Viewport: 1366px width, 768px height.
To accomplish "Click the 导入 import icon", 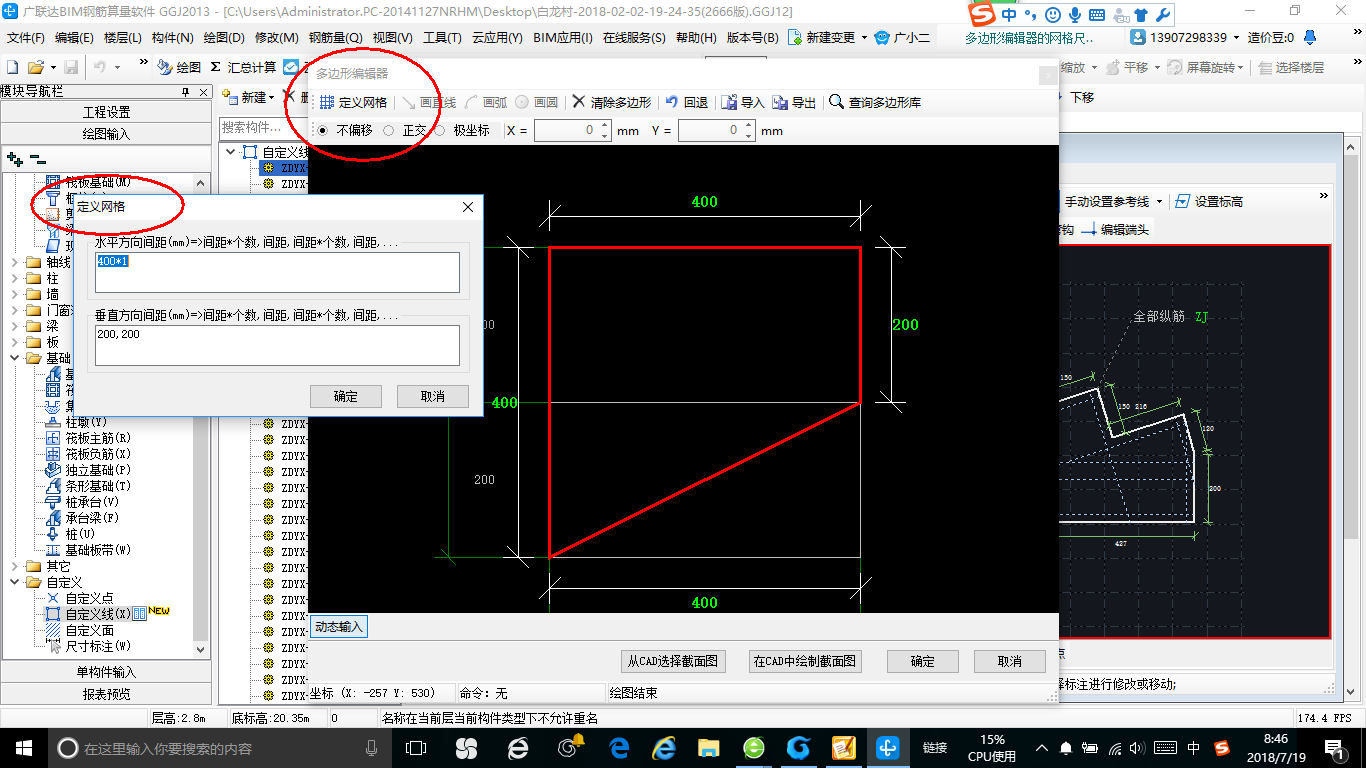I will pos(730,103).
